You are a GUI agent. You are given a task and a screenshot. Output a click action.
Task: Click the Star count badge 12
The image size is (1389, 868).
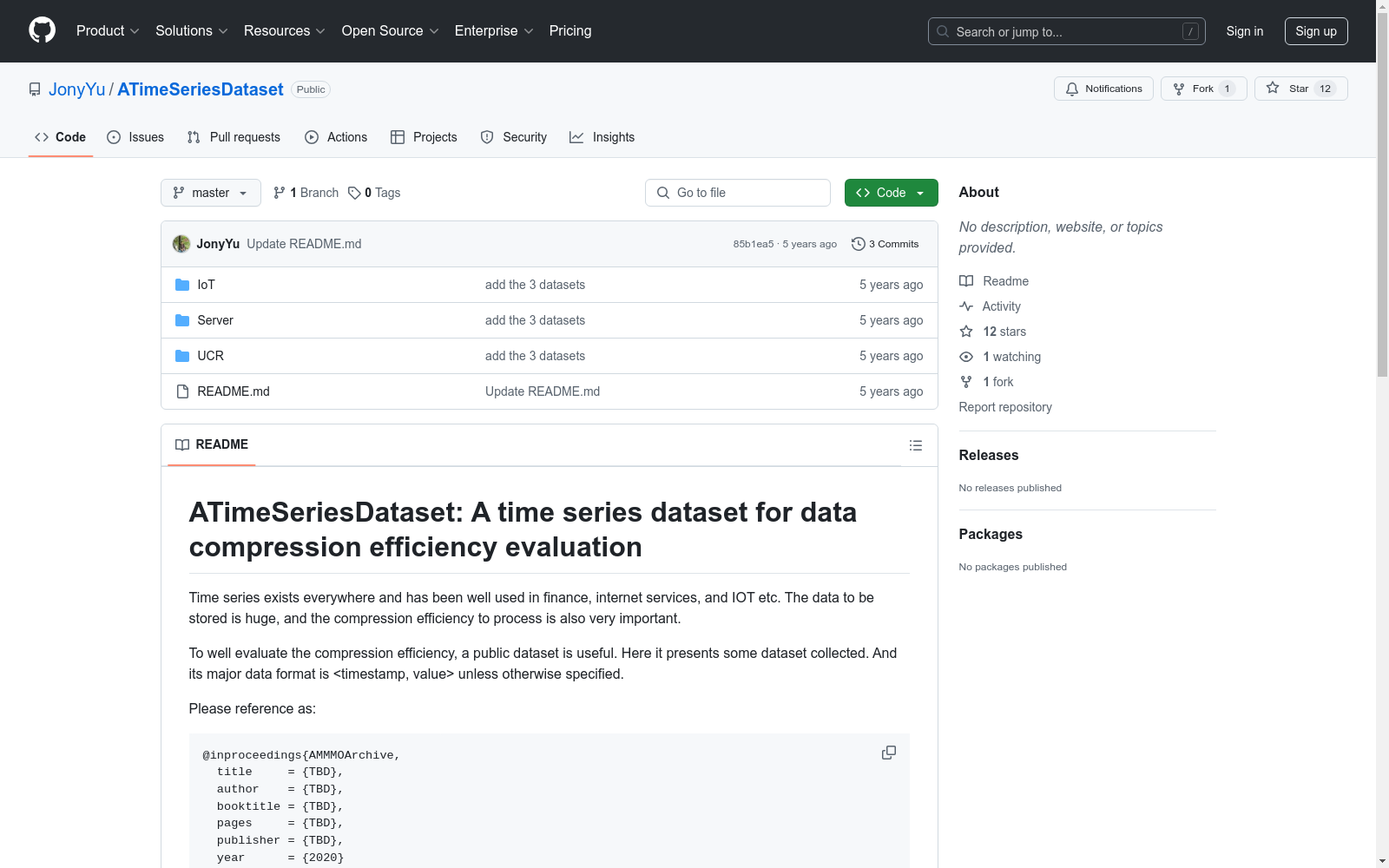point(1325,89)
